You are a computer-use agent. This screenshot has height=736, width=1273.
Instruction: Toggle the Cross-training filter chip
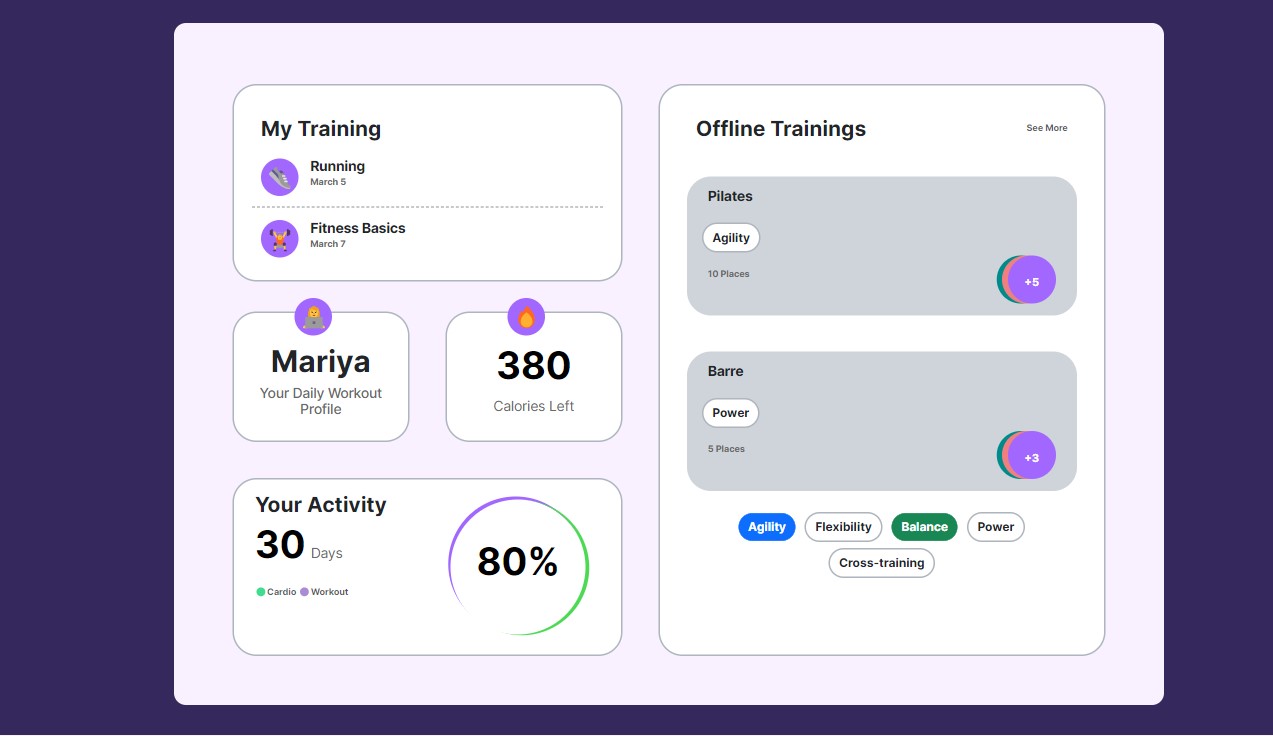(x=881, y=563)
